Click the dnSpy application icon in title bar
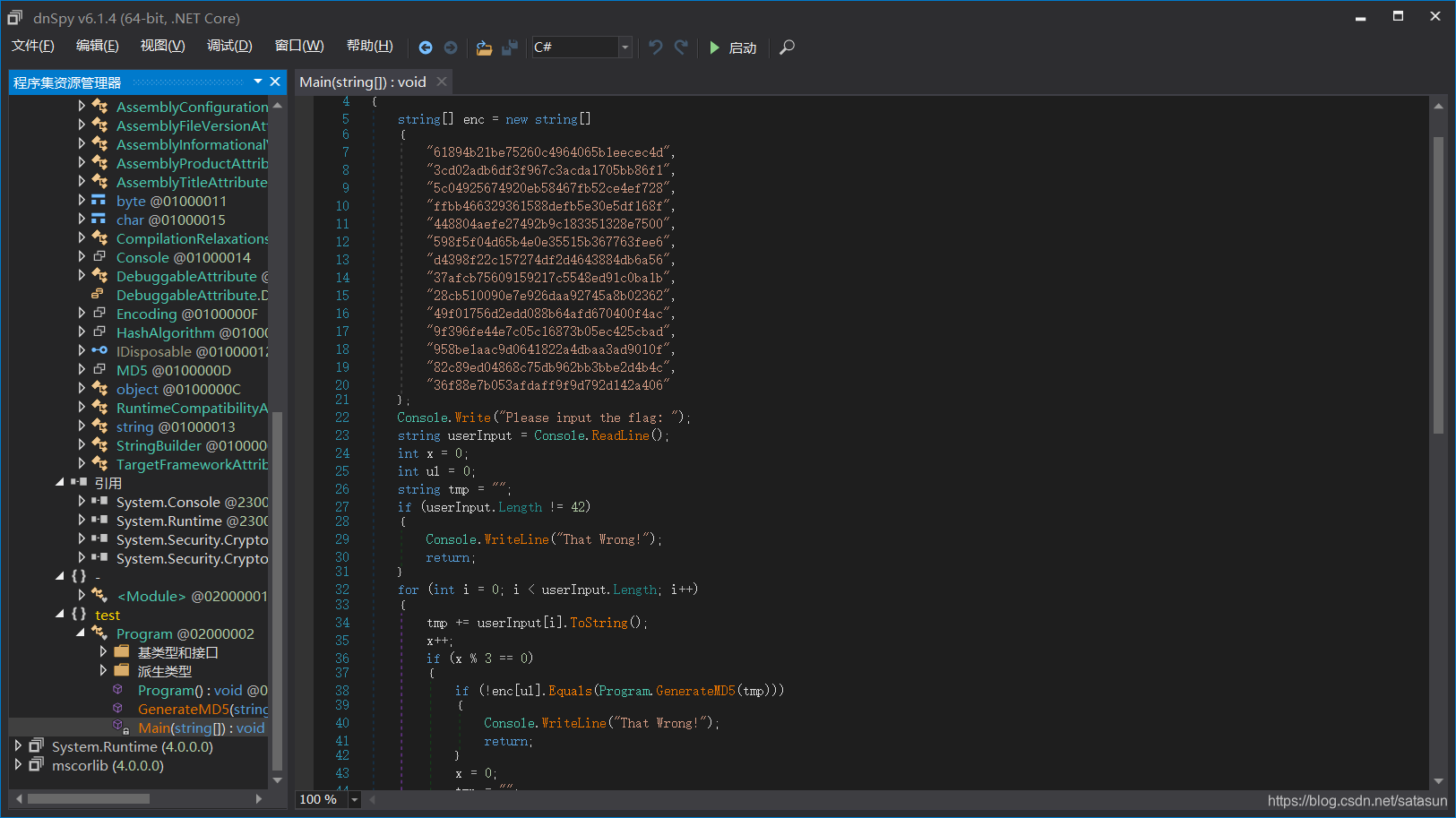 [15, 17]
